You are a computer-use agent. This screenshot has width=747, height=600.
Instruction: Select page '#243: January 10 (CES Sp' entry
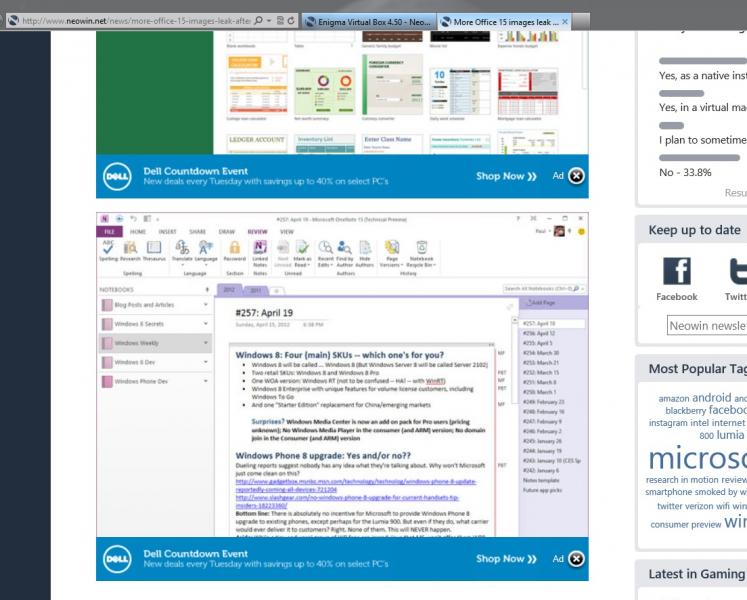click(x=551, y=460)
